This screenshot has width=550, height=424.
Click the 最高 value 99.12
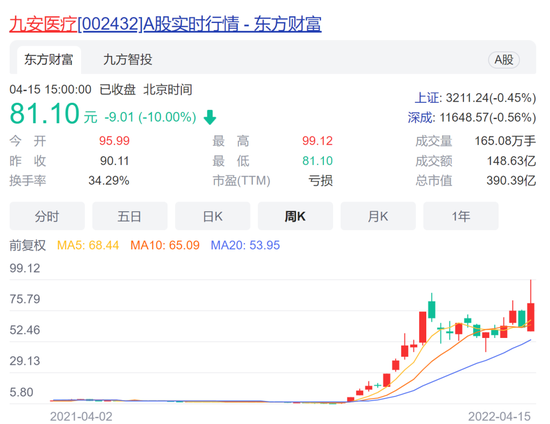click(317, 141)
